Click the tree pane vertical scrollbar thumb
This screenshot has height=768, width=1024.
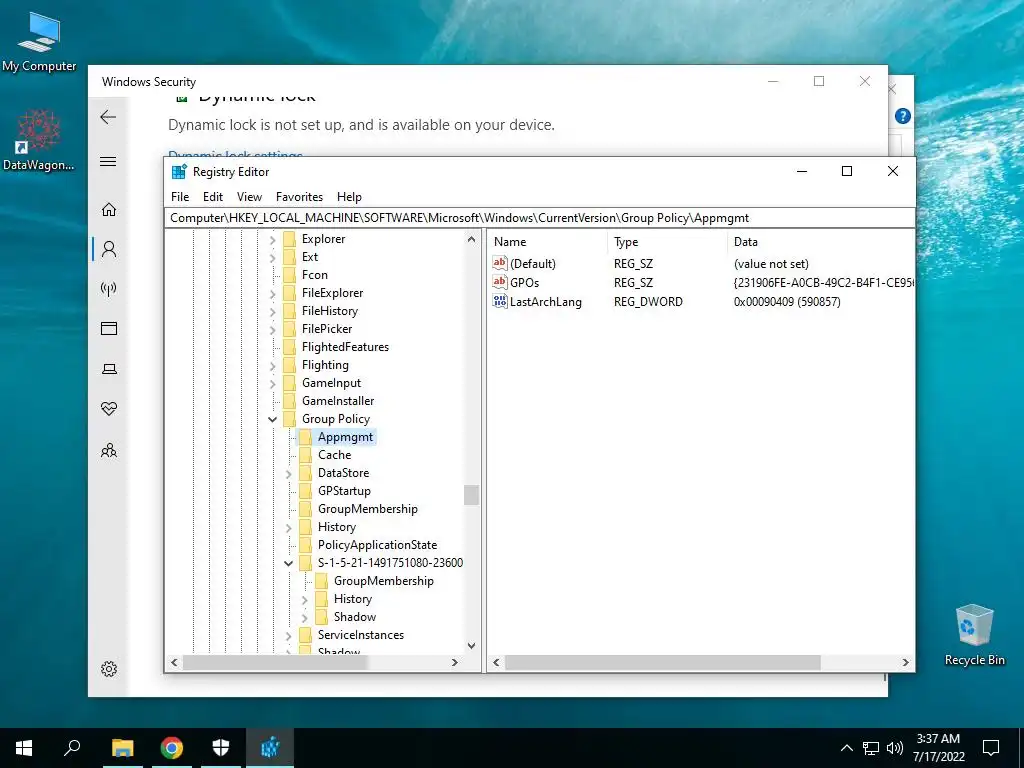coord(472,495)
